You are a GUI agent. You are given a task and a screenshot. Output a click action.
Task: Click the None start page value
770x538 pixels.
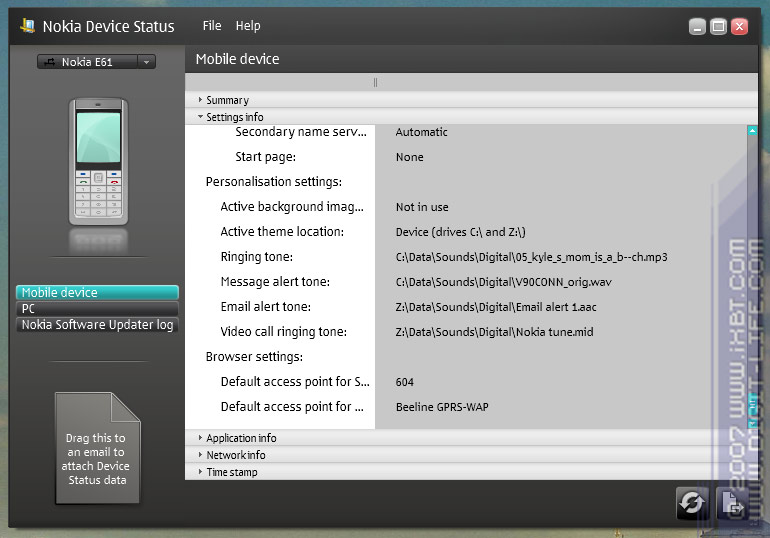pos(410,157)
